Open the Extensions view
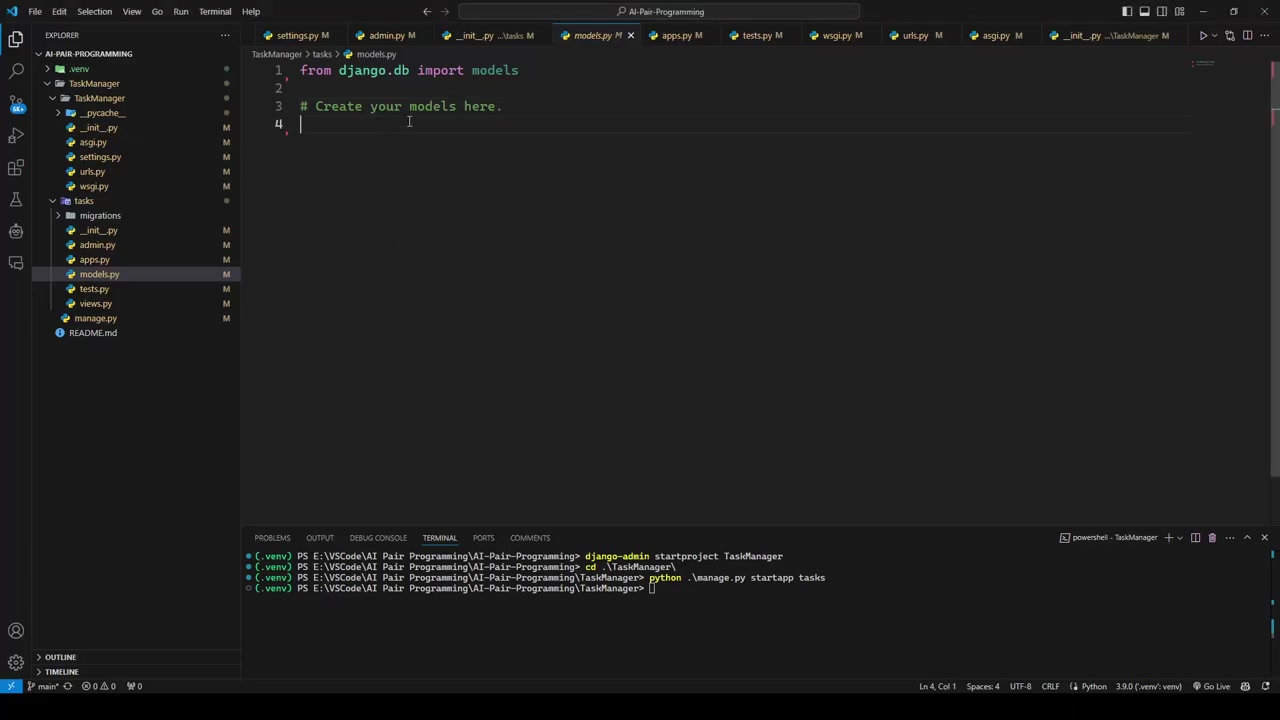Screen dimensions: 1280x720 click(16, 167)
